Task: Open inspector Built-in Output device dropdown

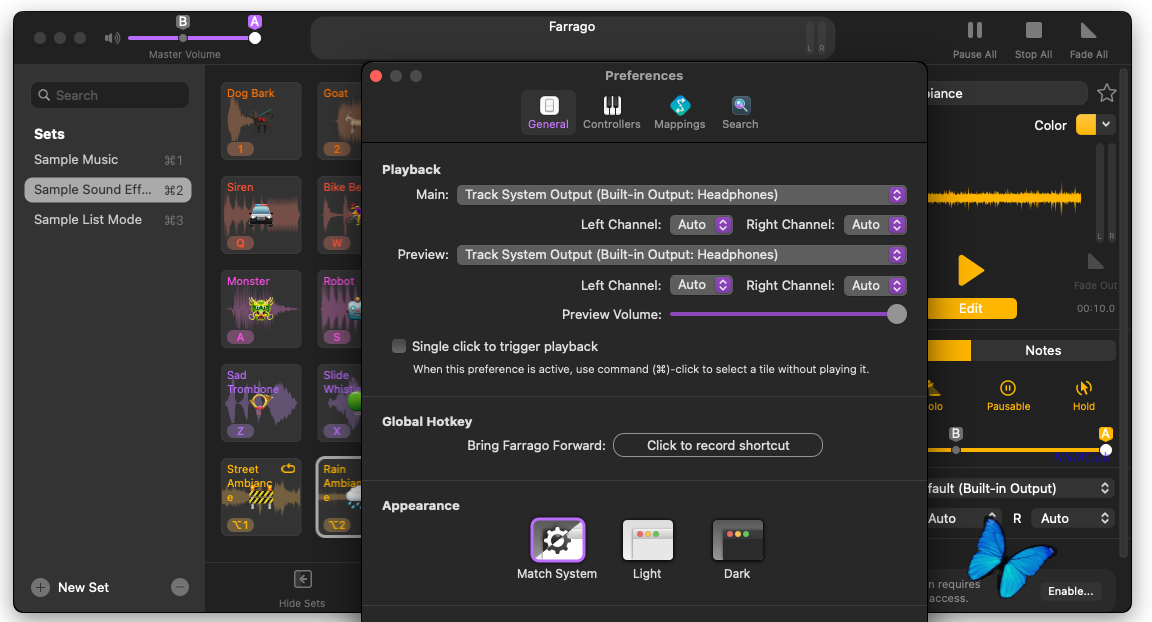Action: point(1021,488)
